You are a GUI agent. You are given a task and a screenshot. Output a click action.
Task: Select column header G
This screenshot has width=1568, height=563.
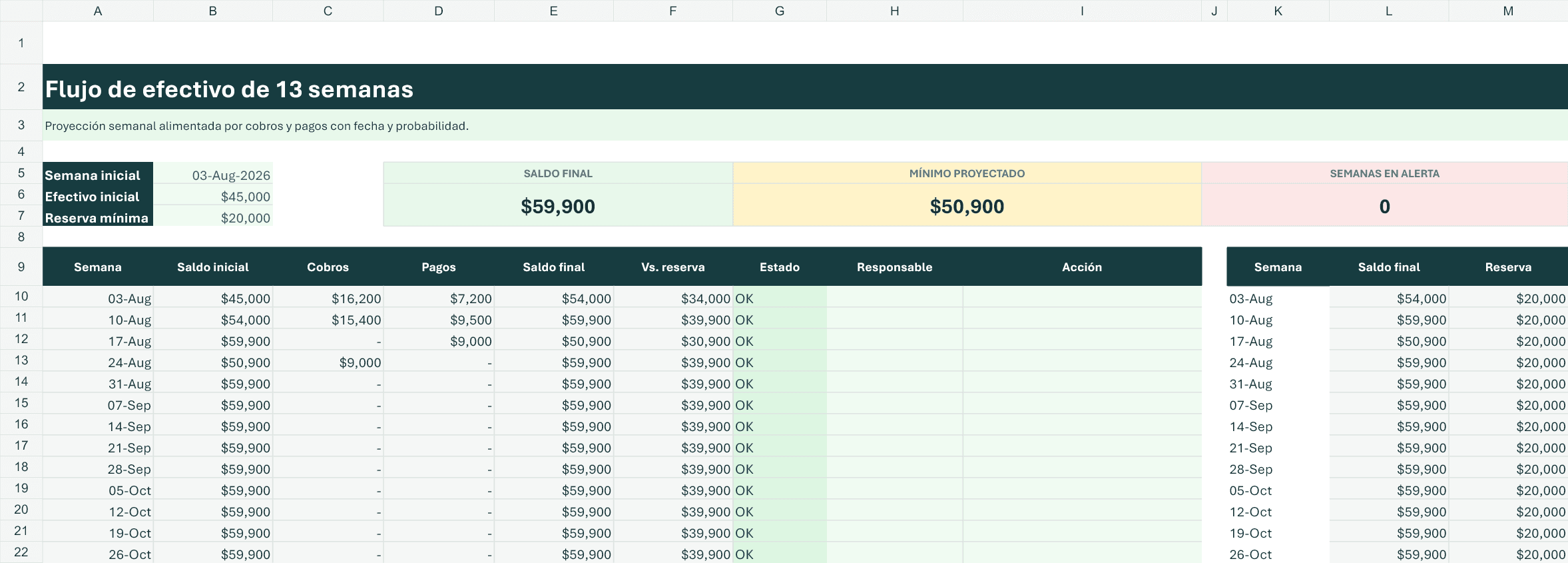coord(780,11)
